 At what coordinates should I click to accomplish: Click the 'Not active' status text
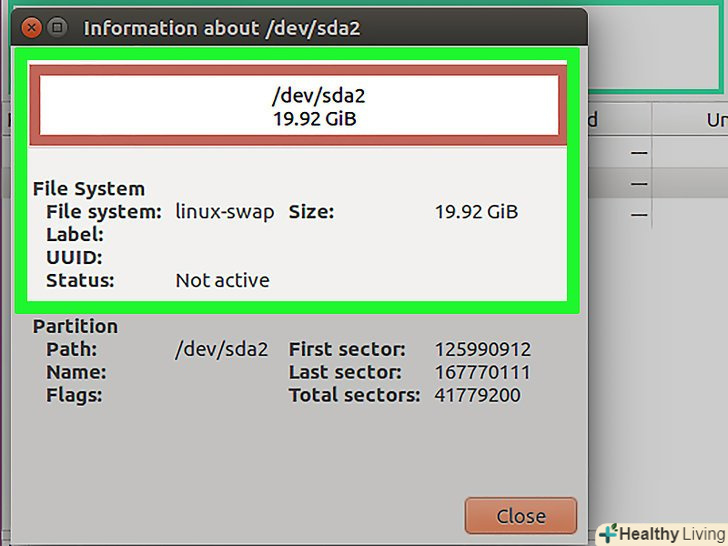tap(222, 281)
